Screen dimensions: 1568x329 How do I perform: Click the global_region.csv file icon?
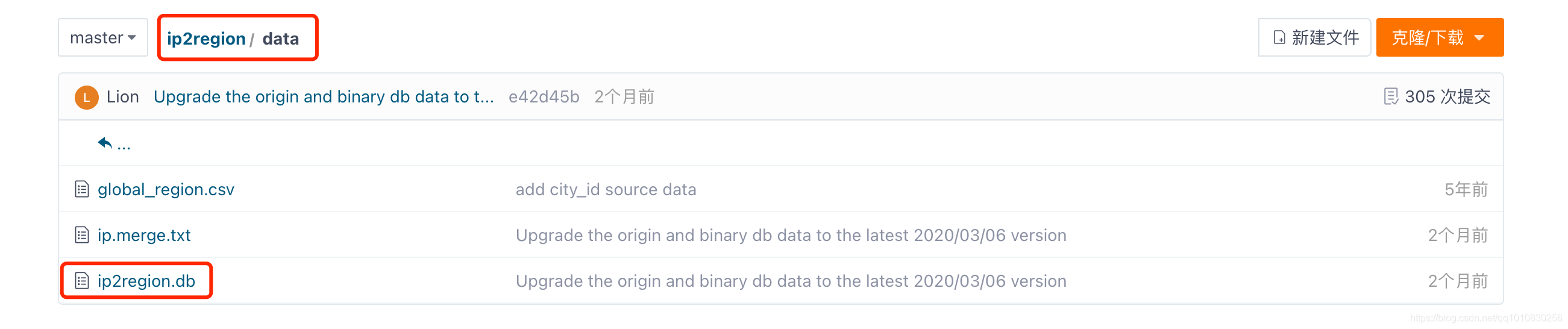coord(81,189)
